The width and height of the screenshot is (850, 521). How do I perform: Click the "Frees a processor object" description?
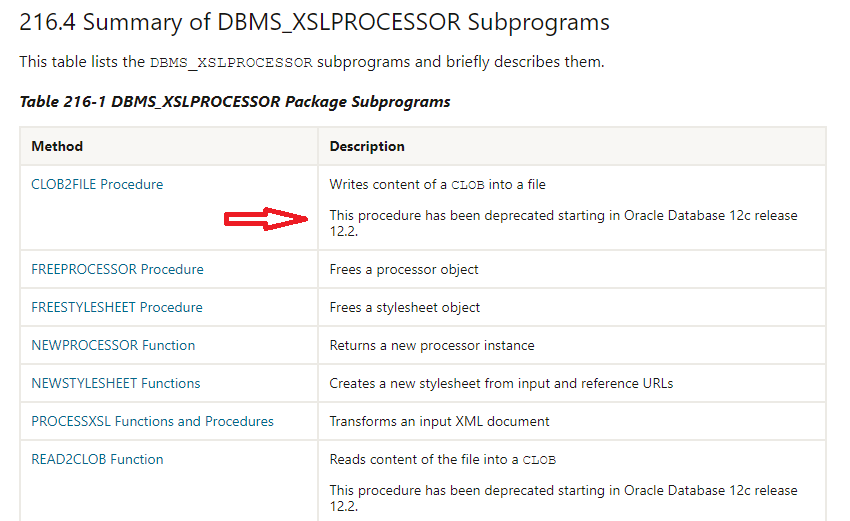click(404, 269)
